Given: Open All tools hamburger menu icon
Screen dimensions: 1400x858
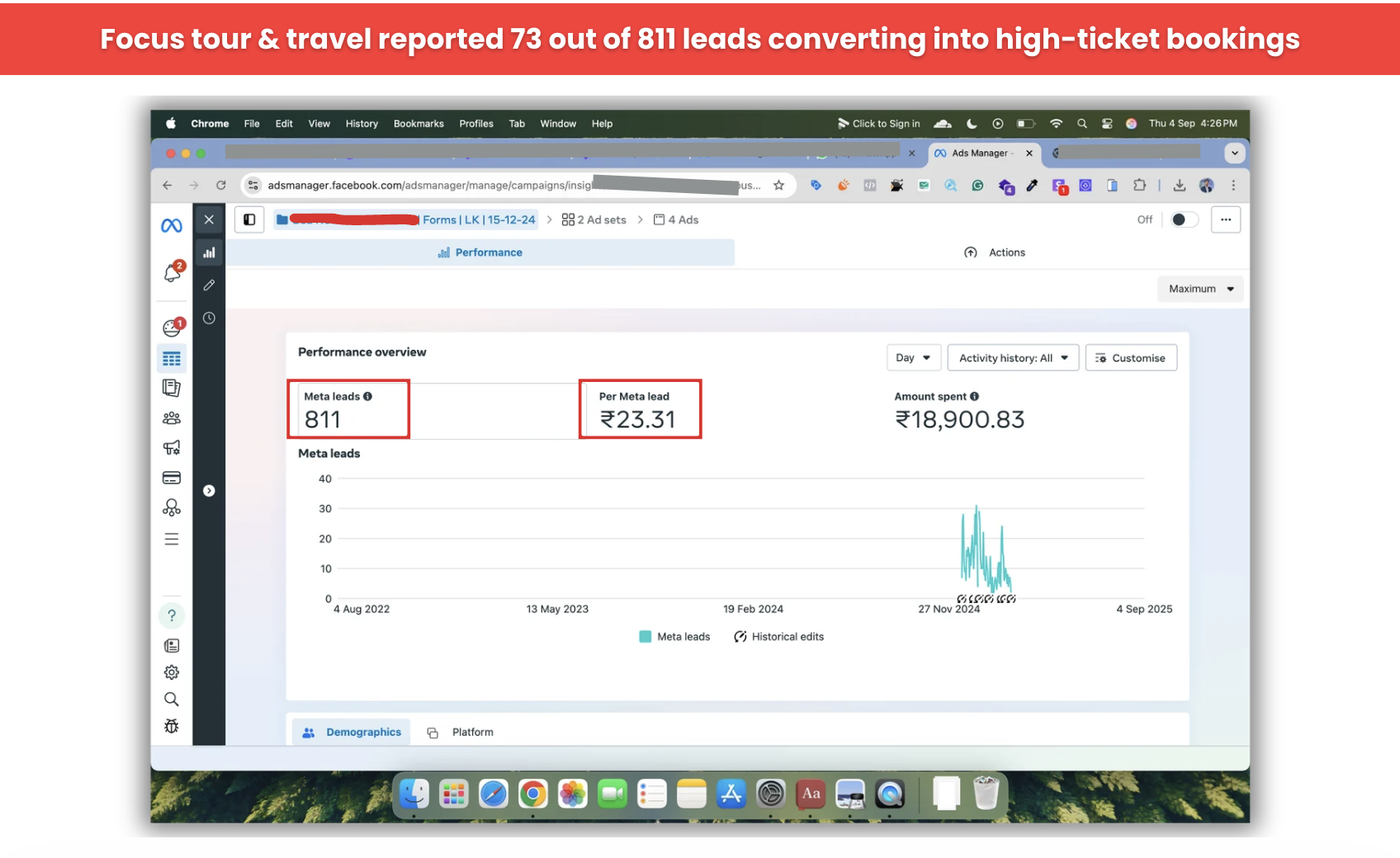Looking at the screenshot, I should (172, 539).
